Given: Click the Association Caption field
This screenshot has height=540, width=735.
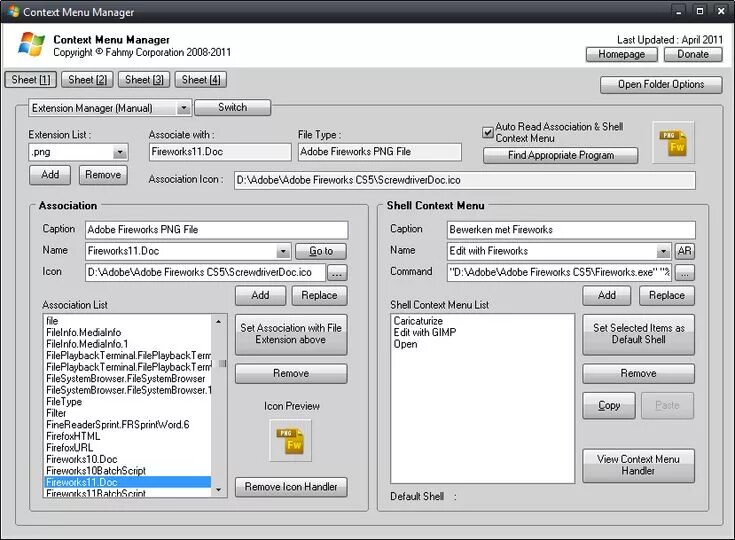Looking at the screenshot, I should [217, 230].
